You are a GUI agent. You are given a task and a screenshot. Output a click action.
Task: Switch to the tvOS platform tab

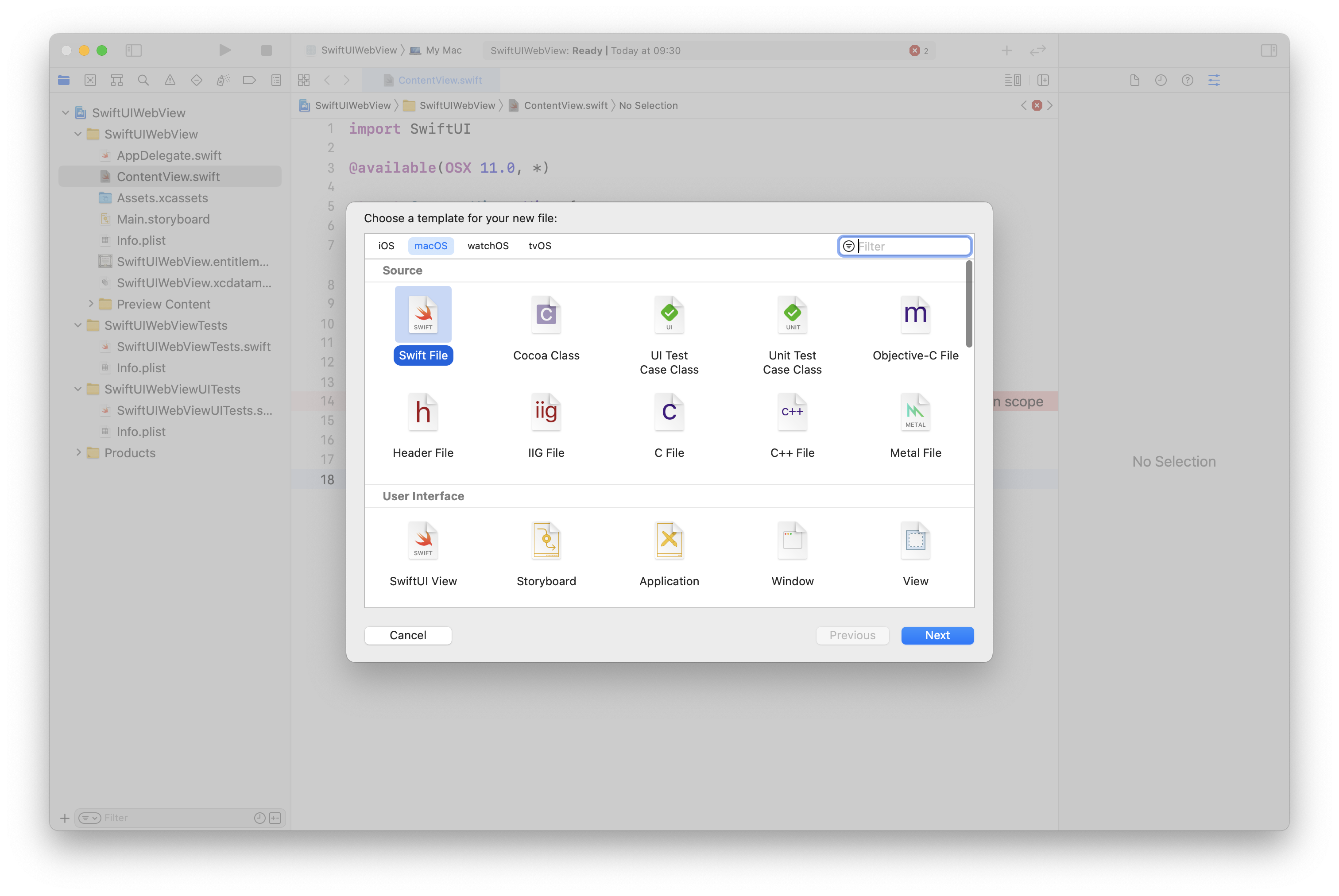click(539, 246)
